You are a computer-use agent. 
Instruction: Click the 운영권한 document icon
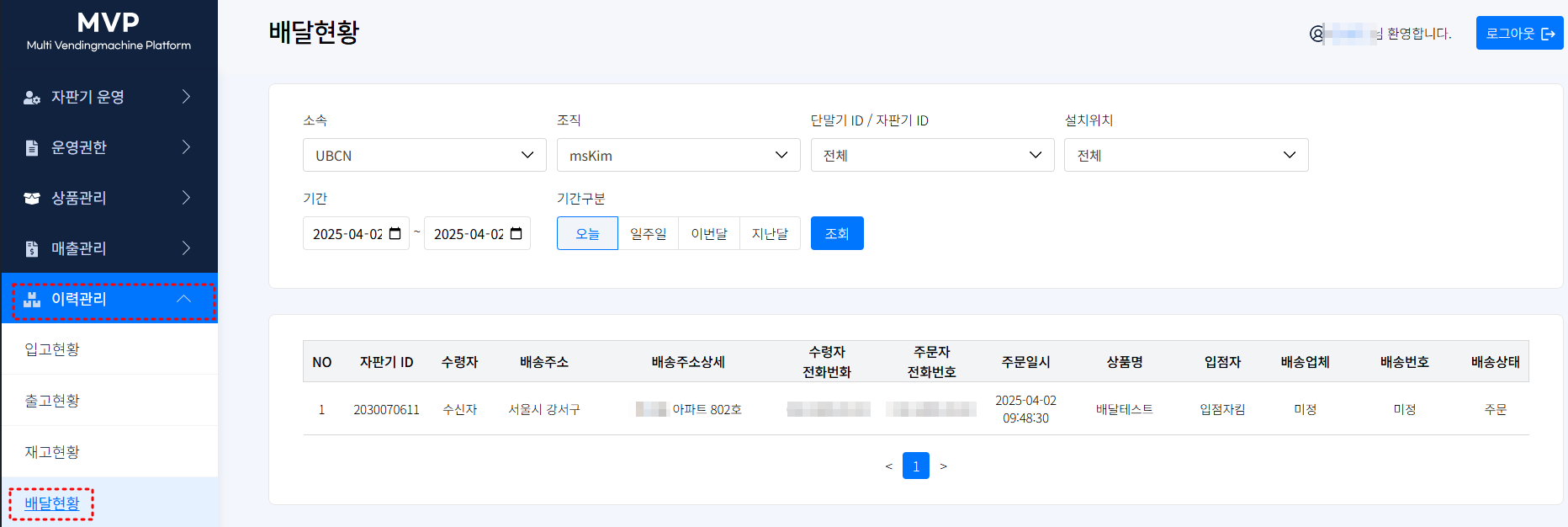32,148
